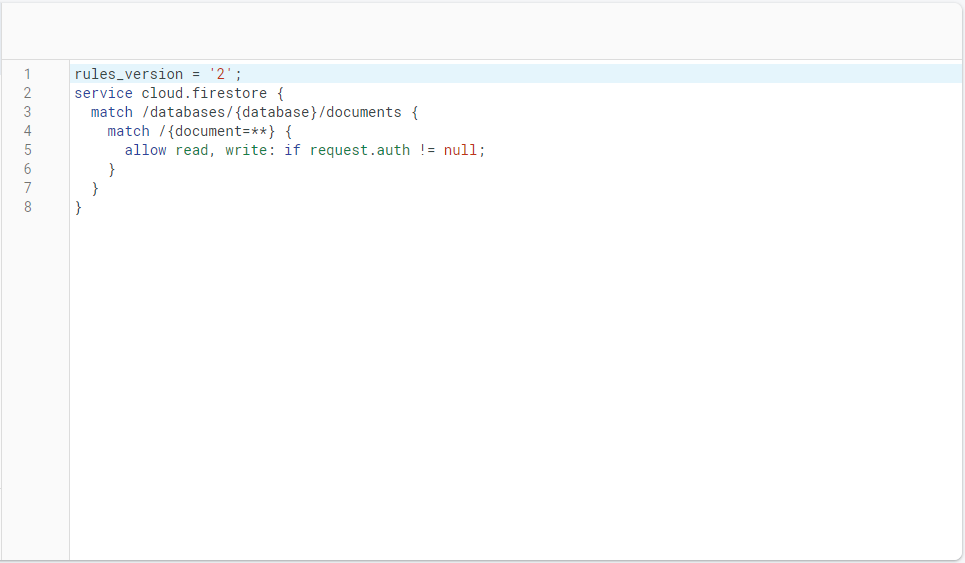Click the 'write:' permission text
965x563 pixels.
250,151
